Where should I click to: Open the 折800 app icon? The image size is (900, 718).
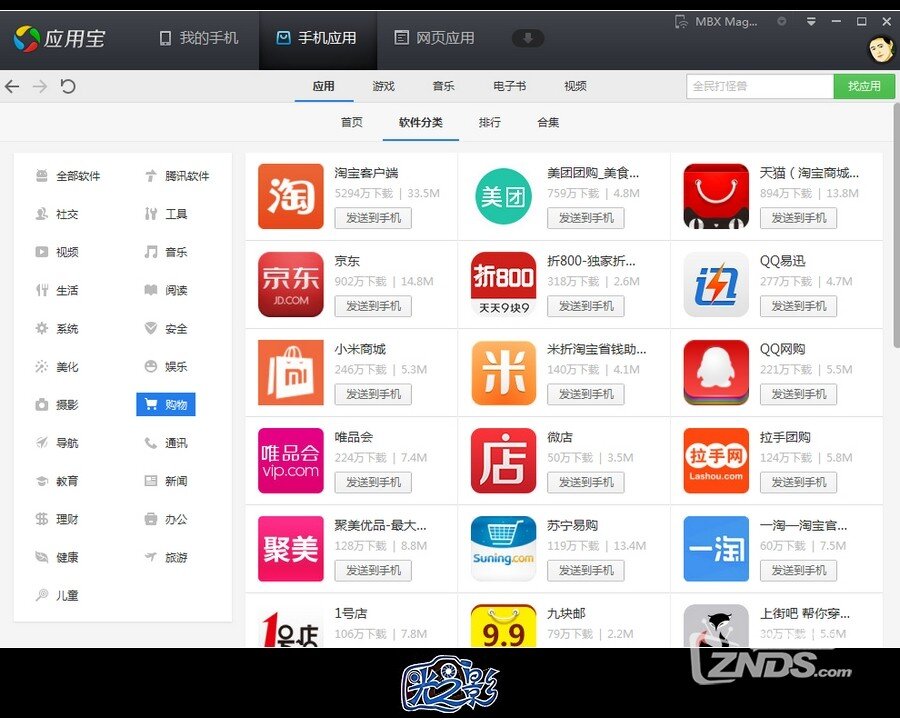[503, 284]
